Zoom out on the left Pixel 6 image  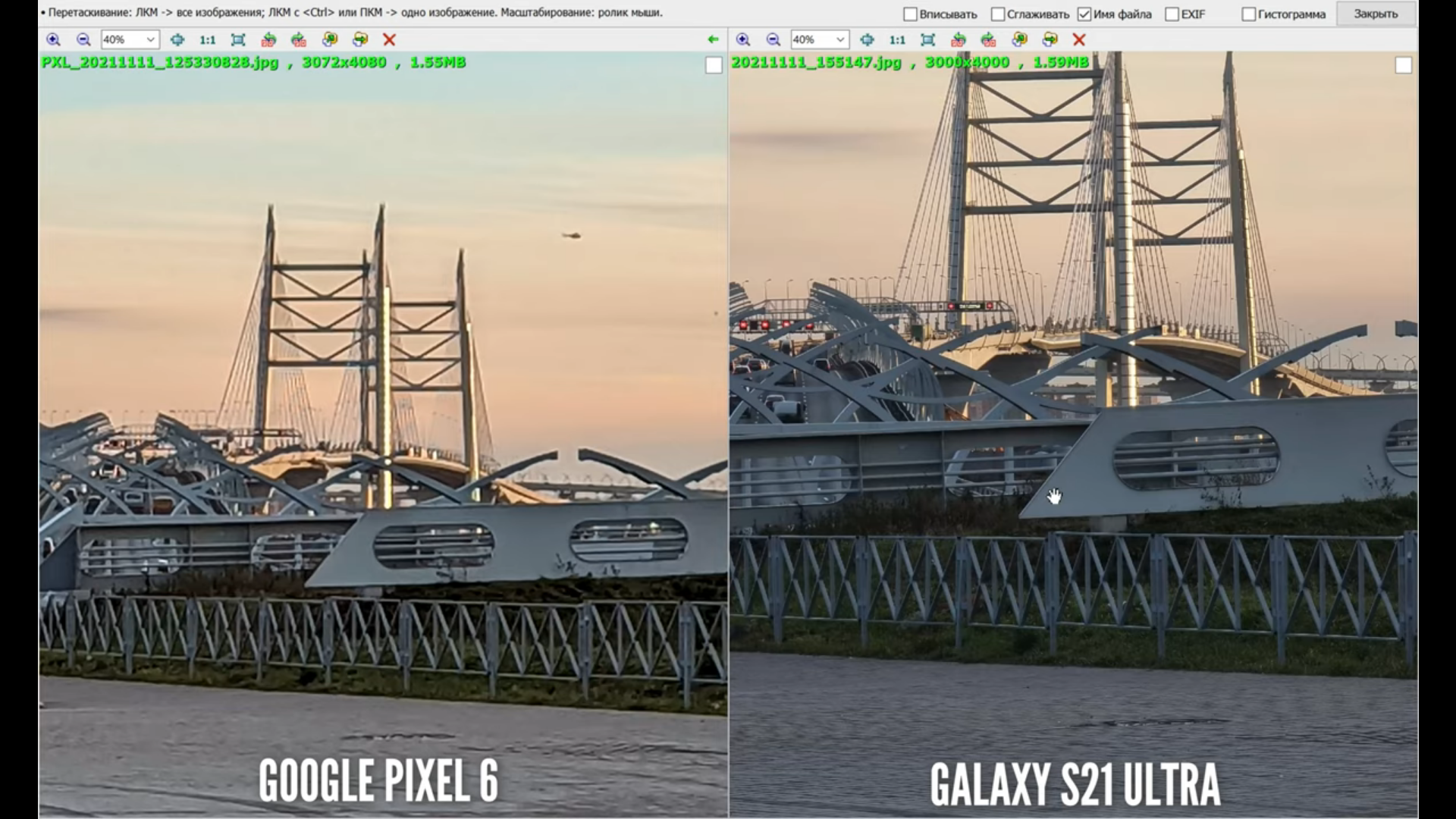tap(83, 39)
